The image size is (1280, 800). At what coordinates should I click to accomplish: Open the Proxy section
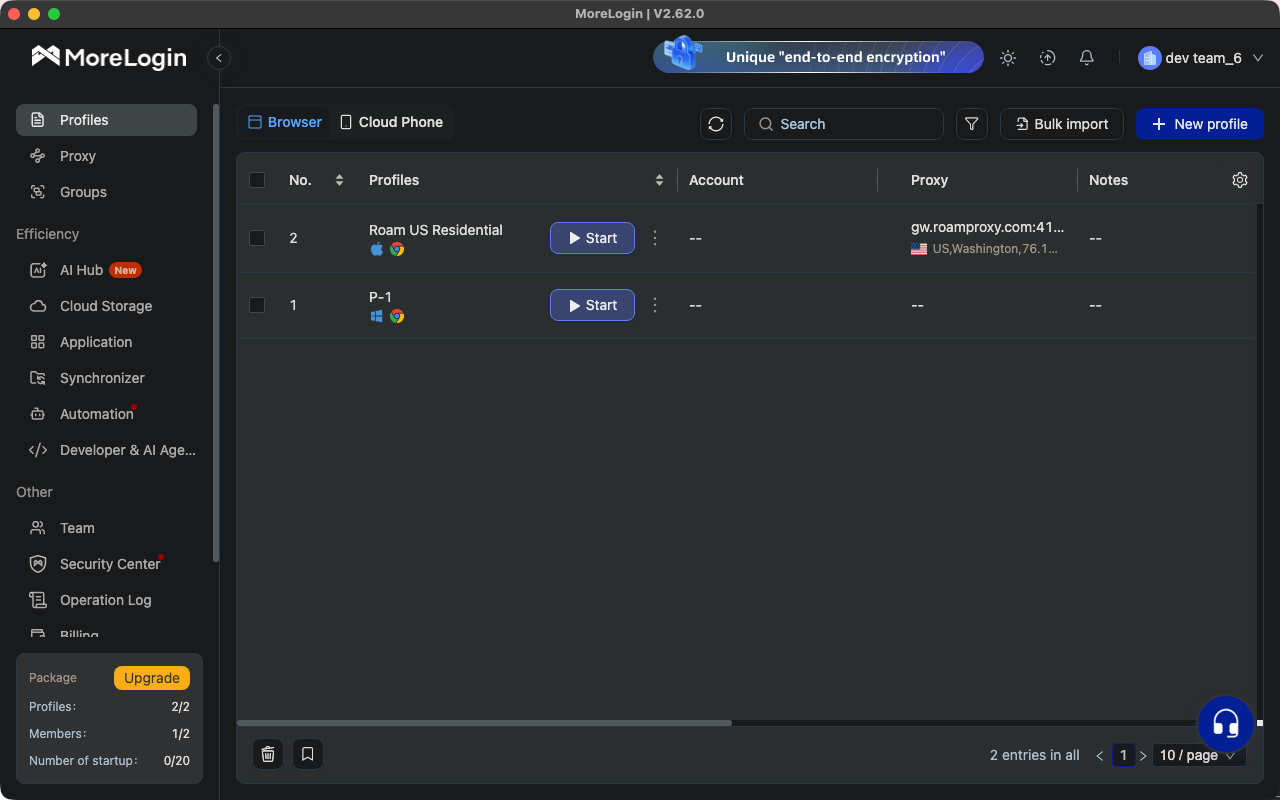click(x=106, y=156)
